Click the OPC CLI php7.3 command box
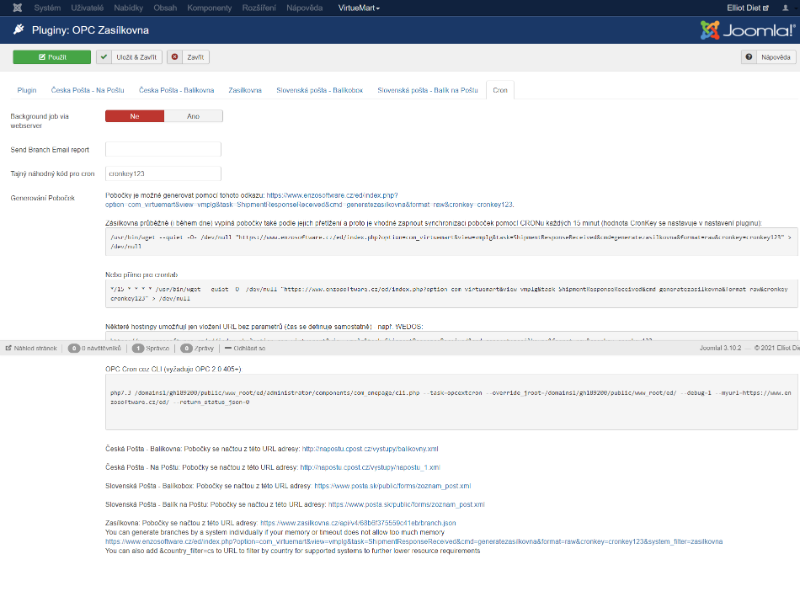 point(451,402)
